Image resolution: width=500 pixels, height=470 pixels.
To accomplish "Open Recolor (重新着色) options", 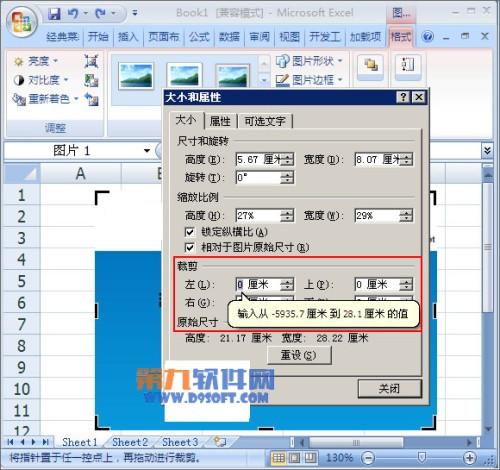I will click(45, 99).
